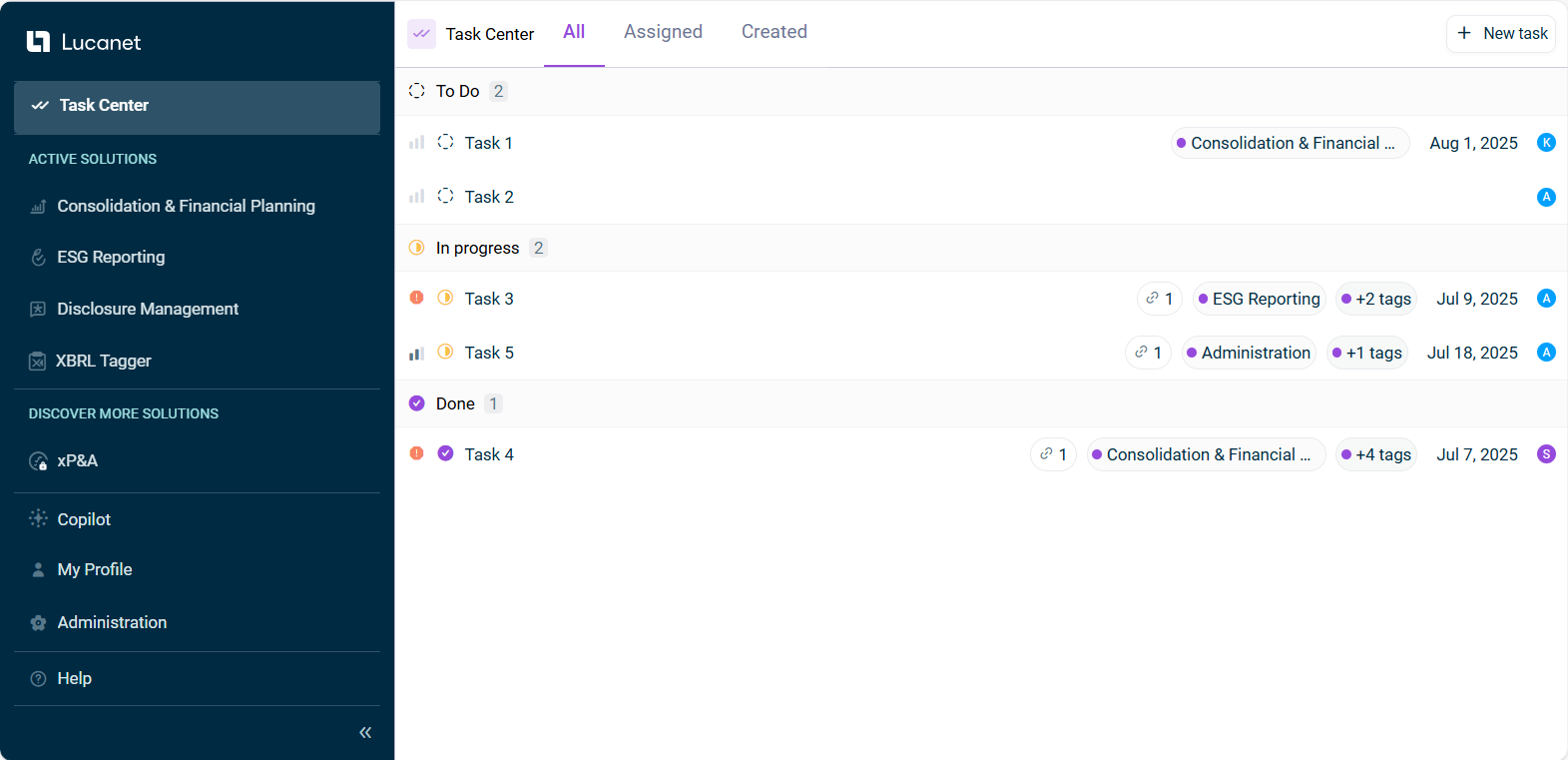Open Task 5
Screen dimensions: 1568x760
click(489, 353)
